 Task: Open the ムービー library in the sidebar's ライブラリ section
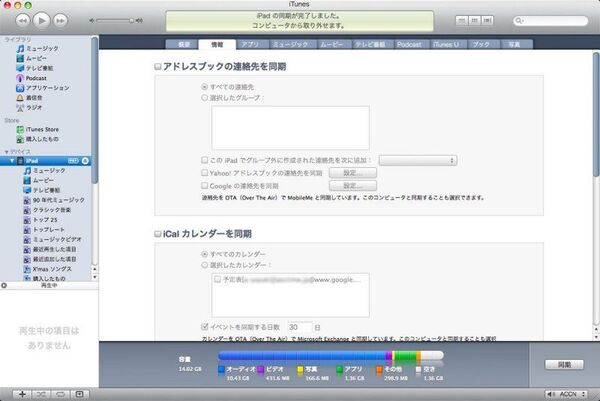(31, 58)
